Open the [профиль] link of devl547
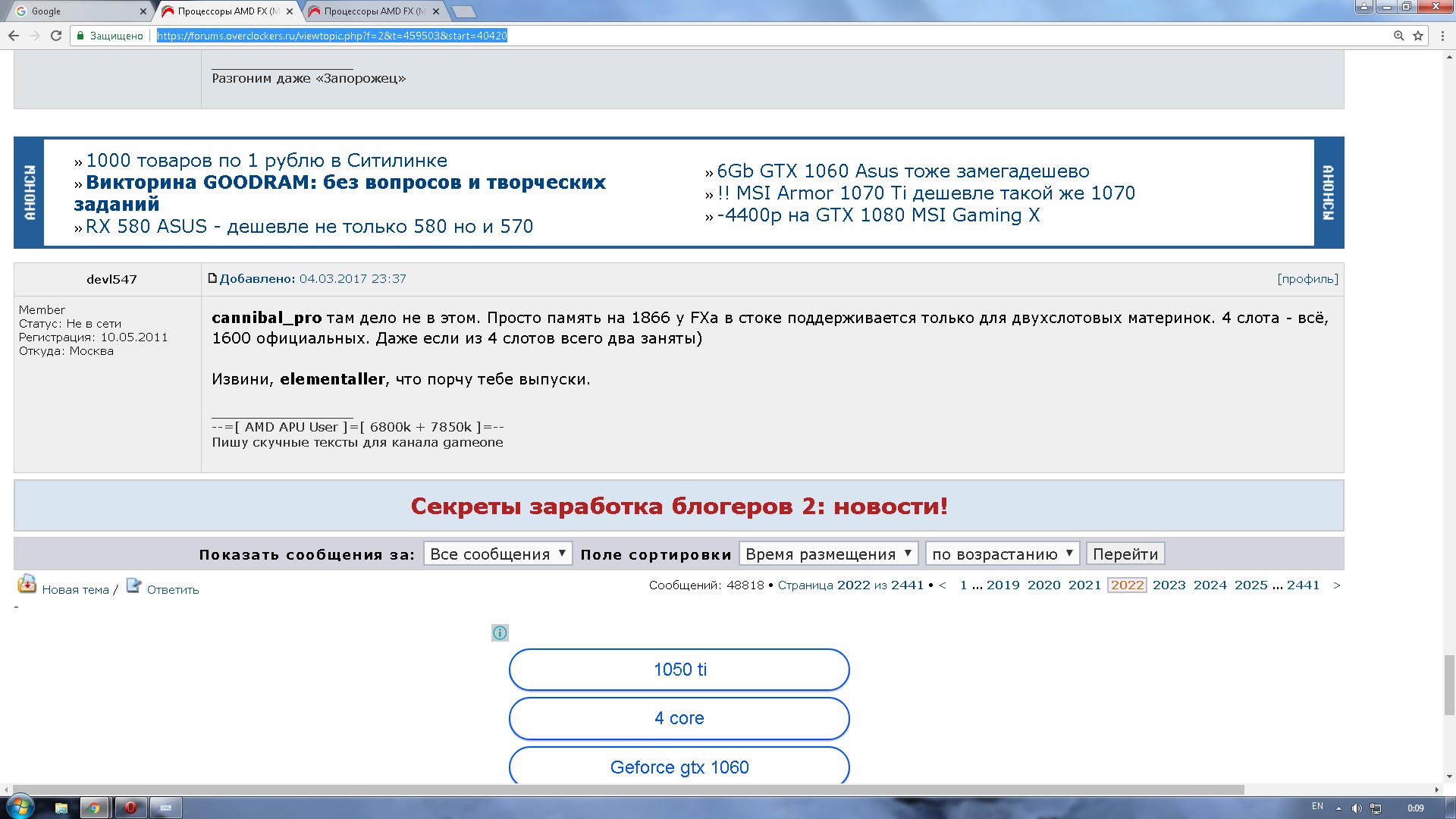The height and width of the screenshot is (819, 1456). click(1307, 279)
